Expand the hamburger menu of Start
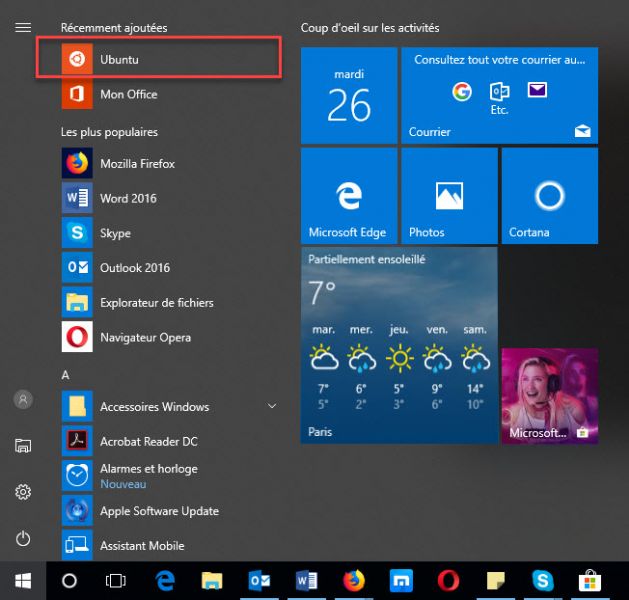 point(23,27)
